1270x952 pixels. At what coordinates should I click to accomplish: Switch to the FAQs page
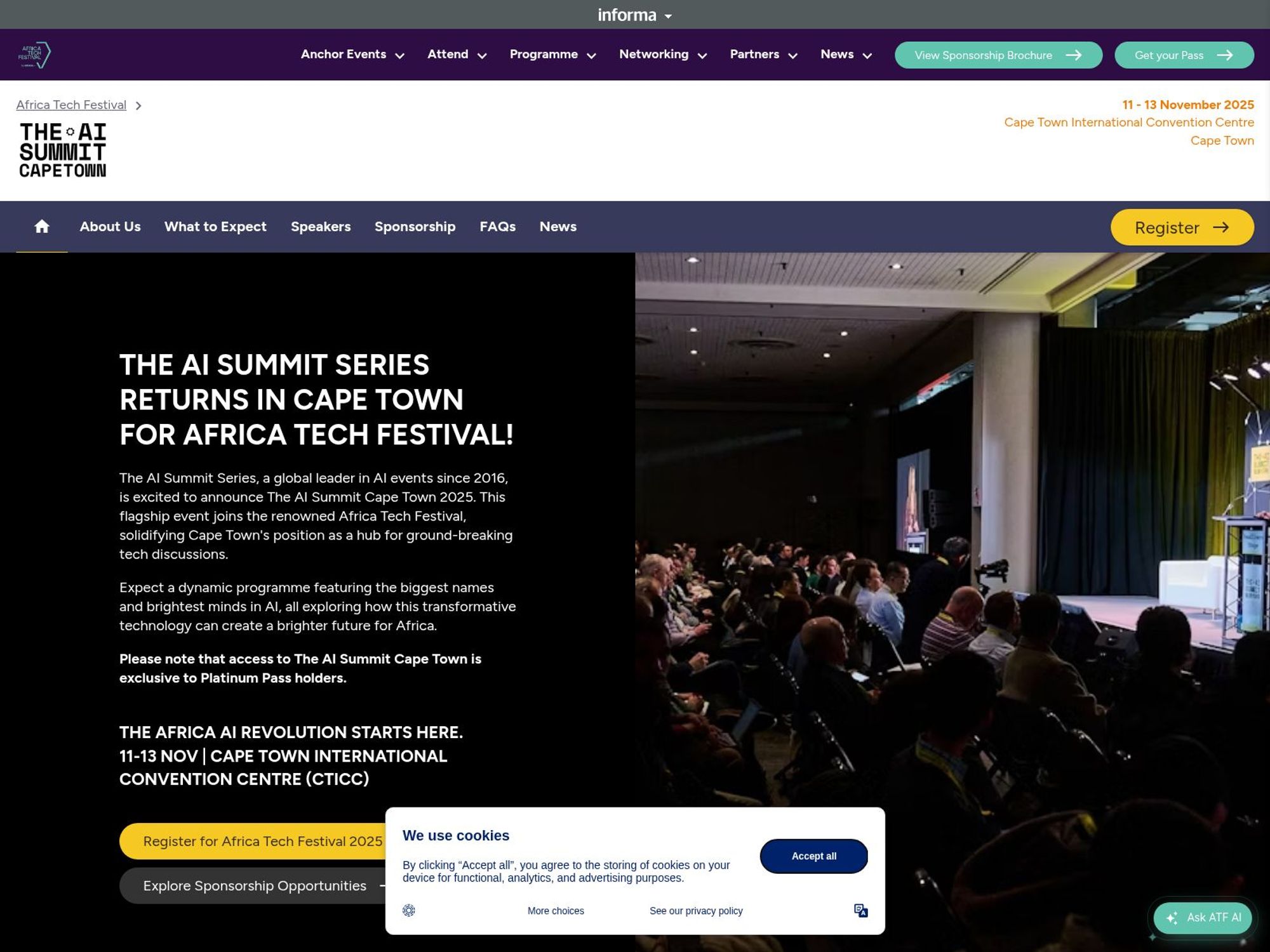[x=498, y=227]
